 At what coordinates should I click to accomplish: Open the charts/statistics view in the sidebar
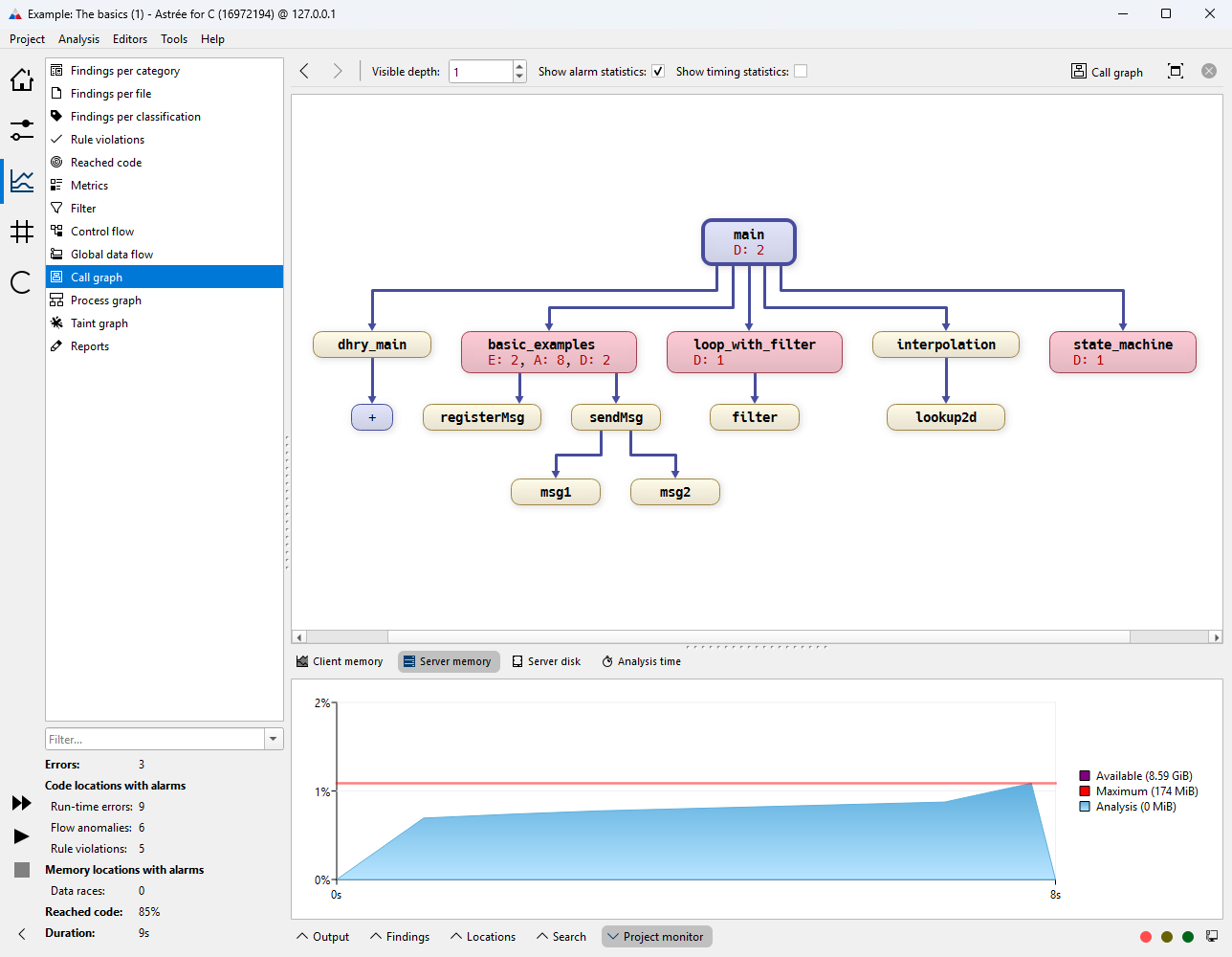21,180
